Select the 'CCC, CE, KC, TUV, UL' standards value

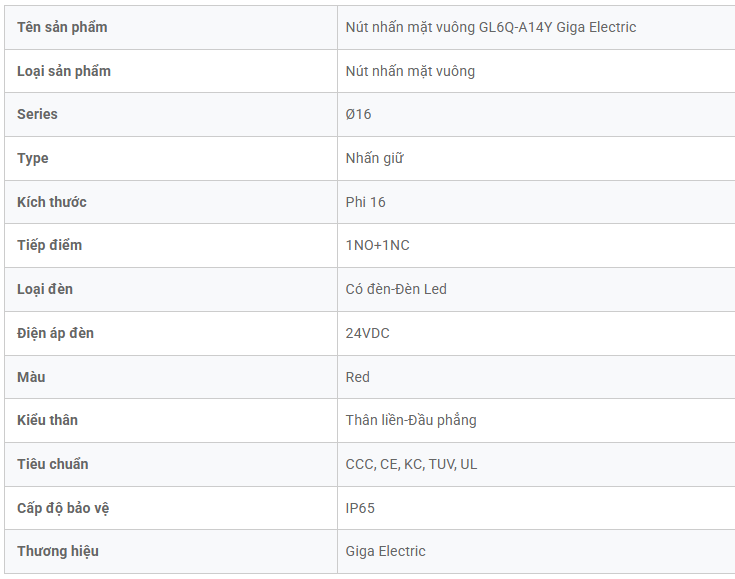tap(411, 464)
